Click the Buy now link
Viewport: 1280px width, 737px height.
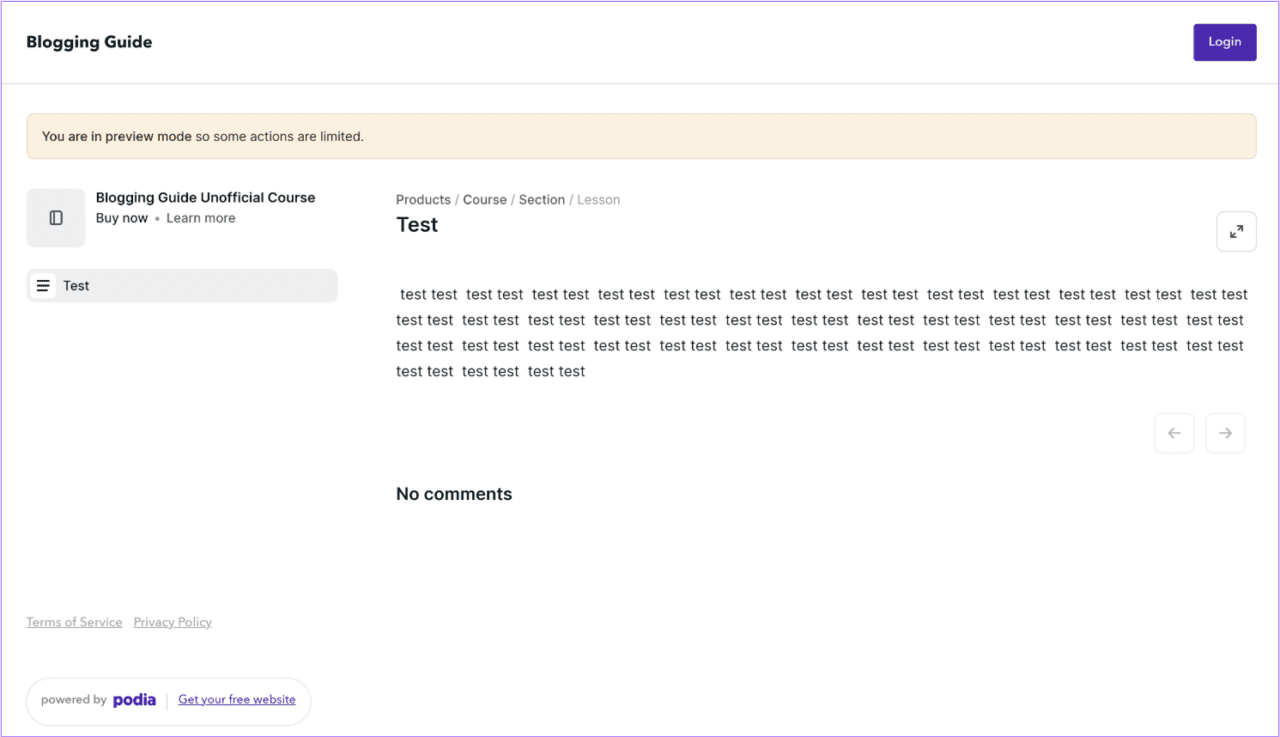coord(122,217)
